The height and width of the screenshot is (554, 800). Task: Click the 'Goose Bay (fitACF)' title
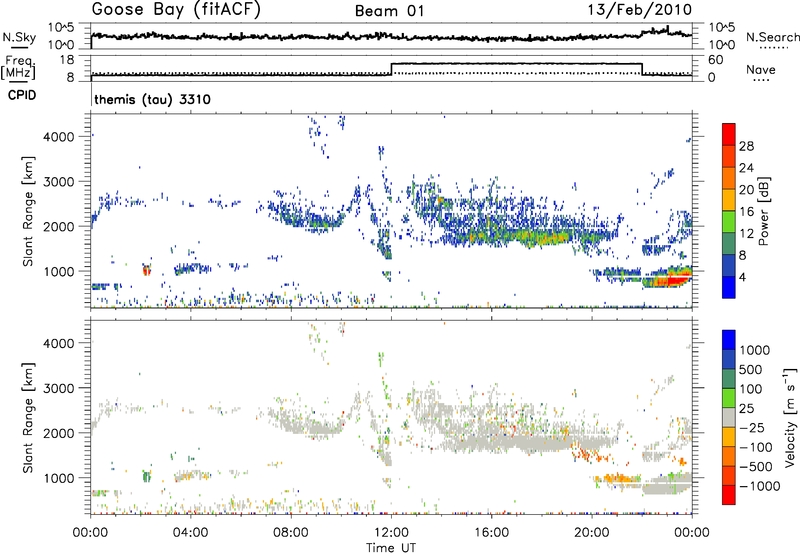[176, 9]
